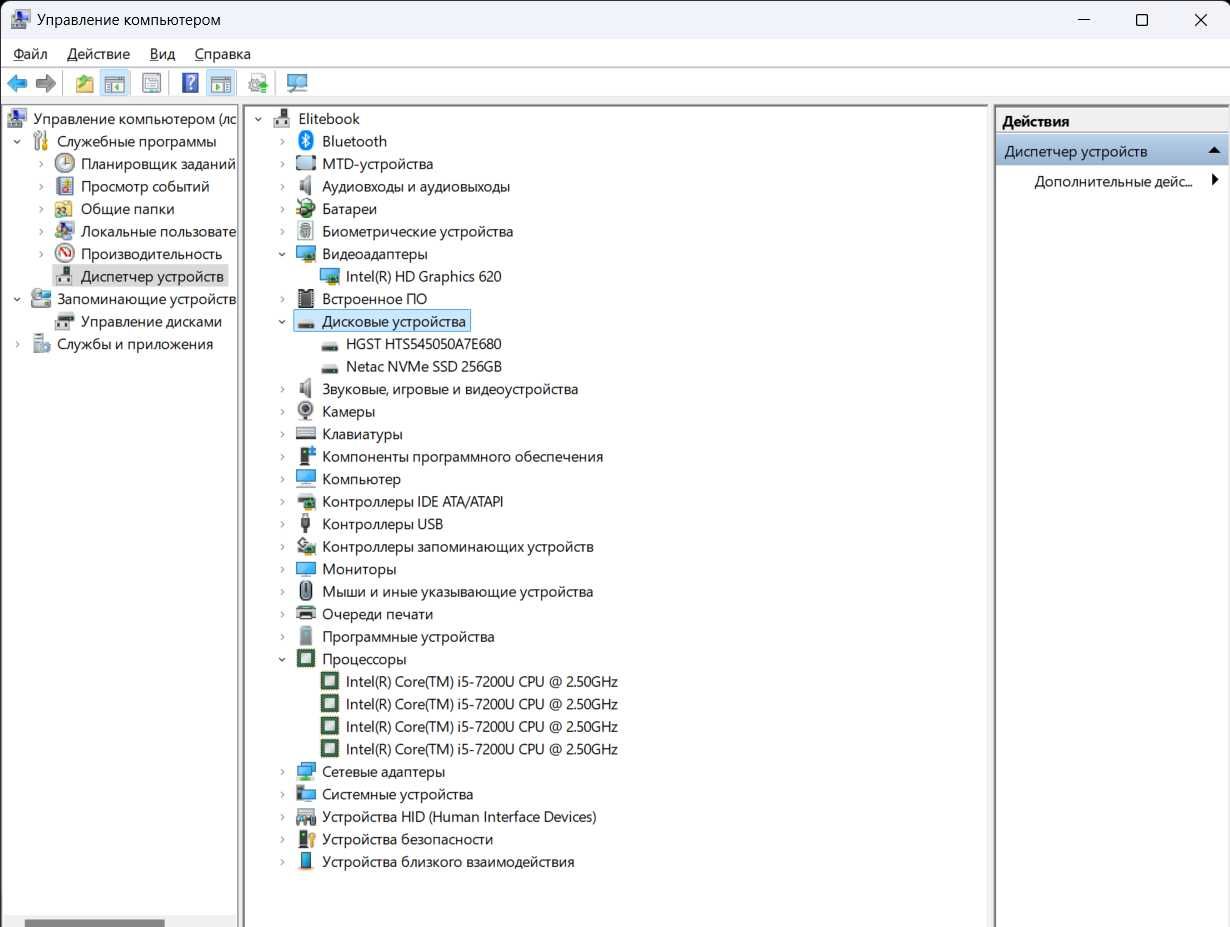Collapse the Дисковые устройства category

tap(283, 321)
